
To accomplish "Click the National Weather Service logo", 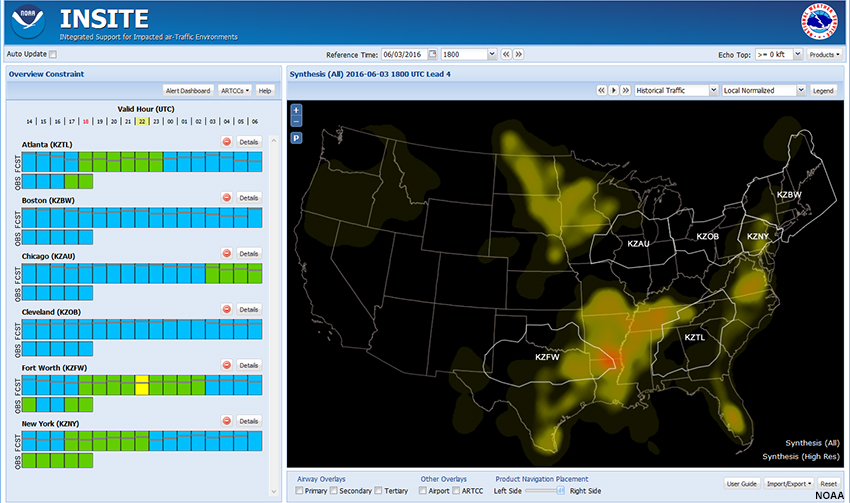I will [820, 22].
